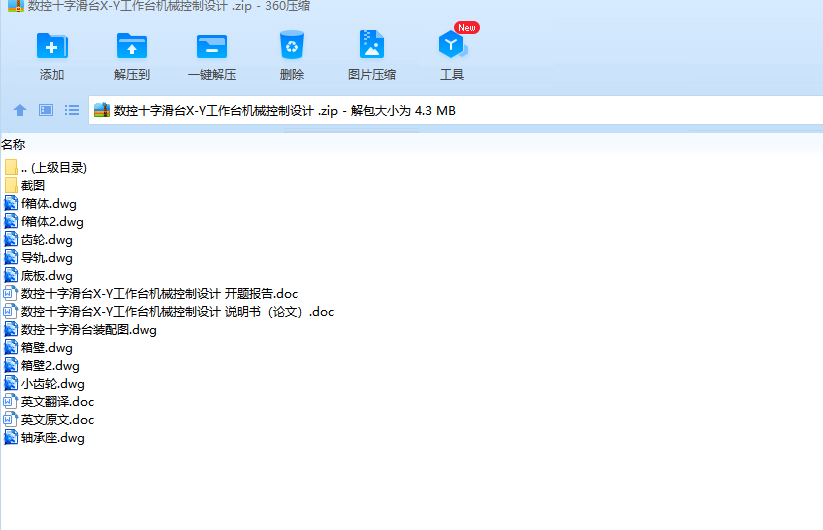Click the dwg icon beside 齿轮.dwg

point(11,239)
